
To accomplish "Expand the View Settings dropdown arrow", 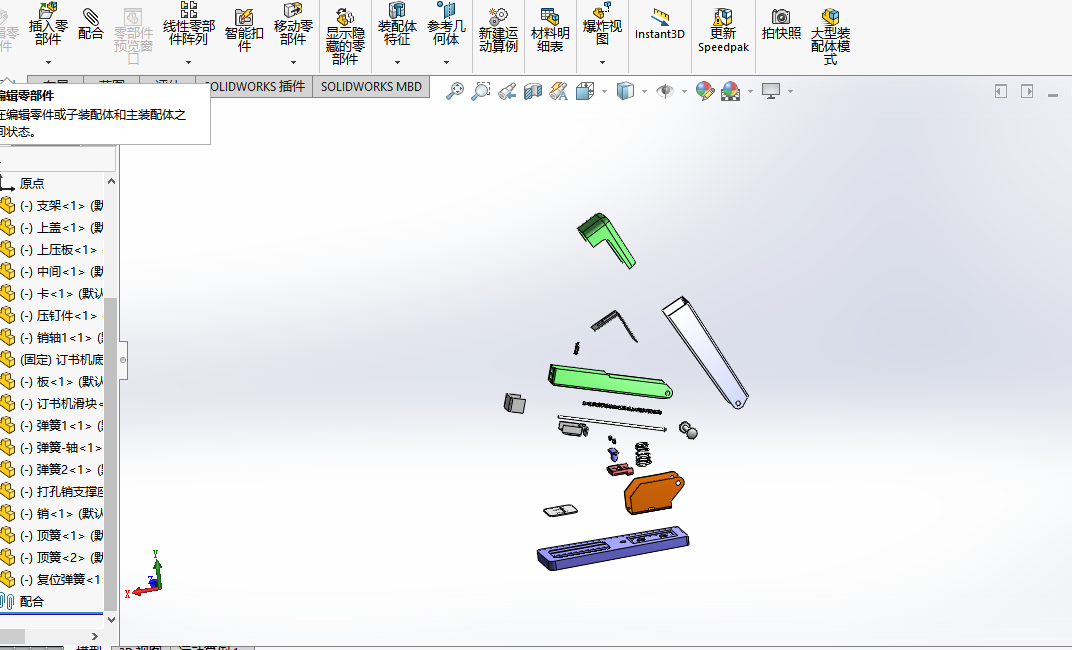I will [790, 92].
